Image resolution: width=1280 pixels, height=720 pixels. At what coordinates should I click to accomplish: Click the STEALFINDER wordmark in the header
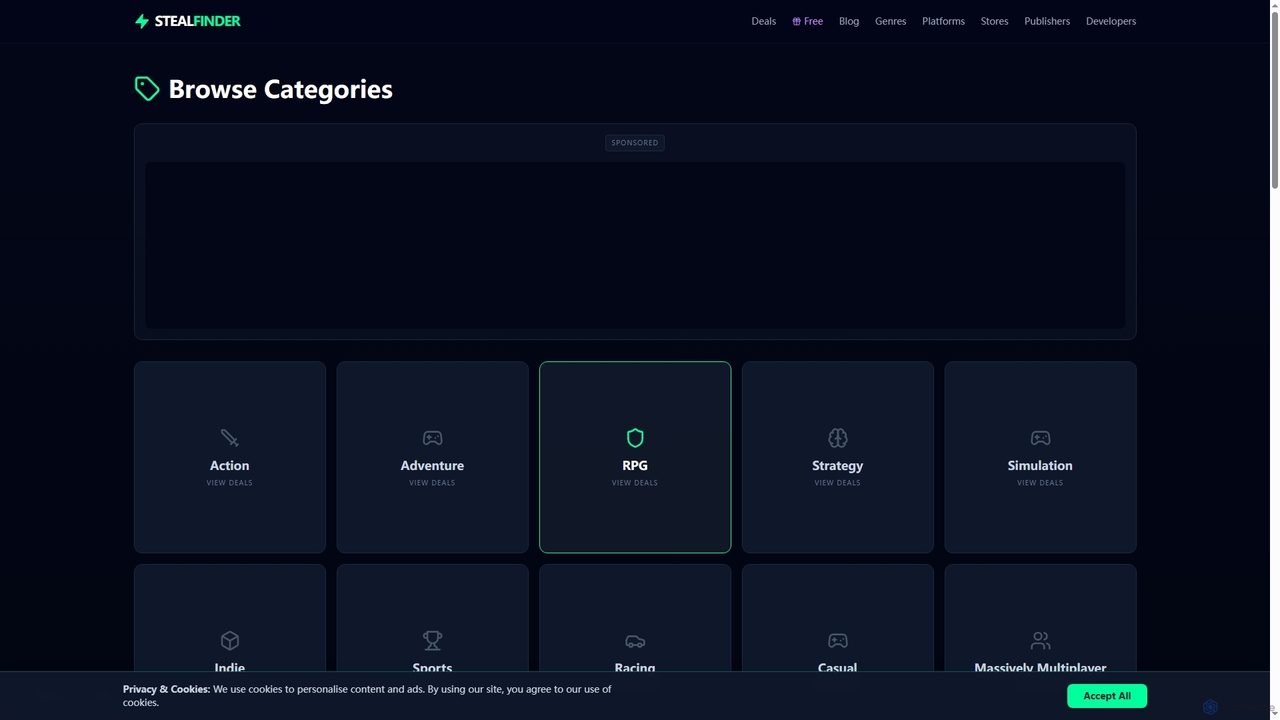[x=197, y=21]
